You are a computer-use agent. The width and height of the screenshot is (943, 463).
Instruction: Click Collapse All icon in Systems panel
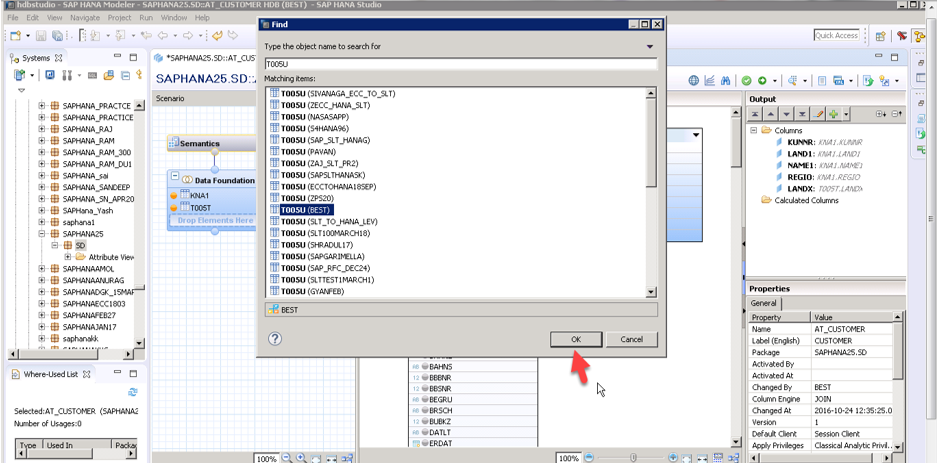coord(125,75)
